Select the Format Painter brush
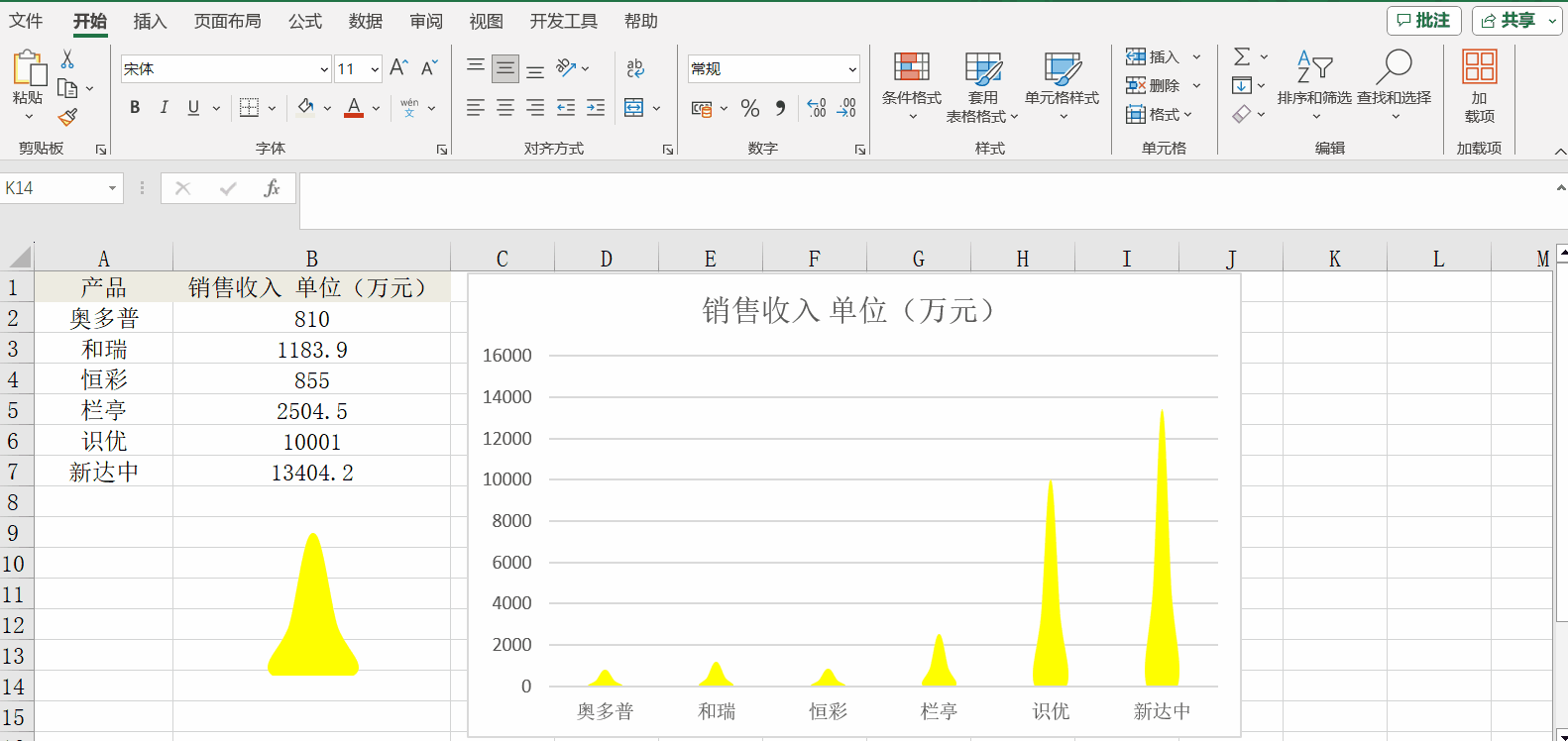Image resolution: width=1568 pixels, height=741 pixels. coord(67,117)
